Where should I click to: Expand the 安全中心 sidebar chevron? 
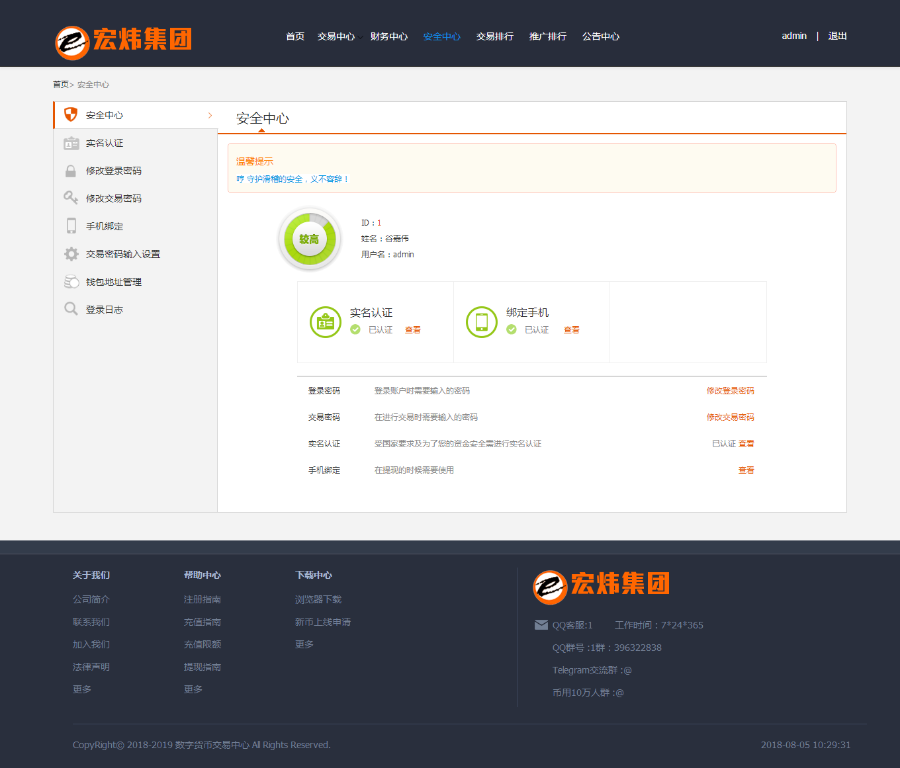click(x=210, y=114)
